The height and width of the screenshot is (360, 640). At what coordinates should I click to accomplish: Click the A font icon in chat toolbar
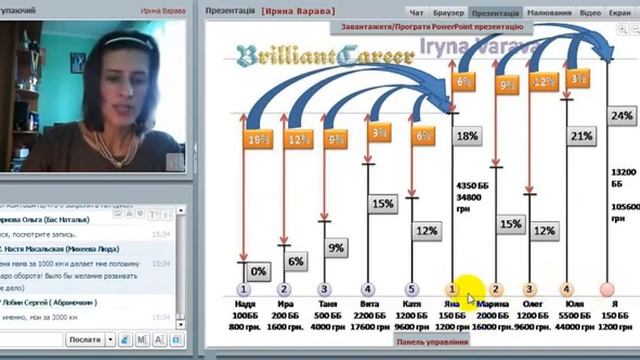coord(159,340)
